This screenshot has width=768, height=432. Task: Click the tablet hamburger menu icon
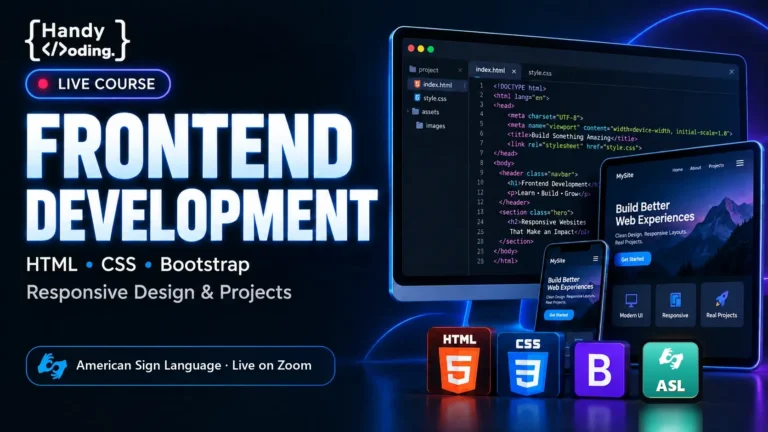(x=740, y=163)
